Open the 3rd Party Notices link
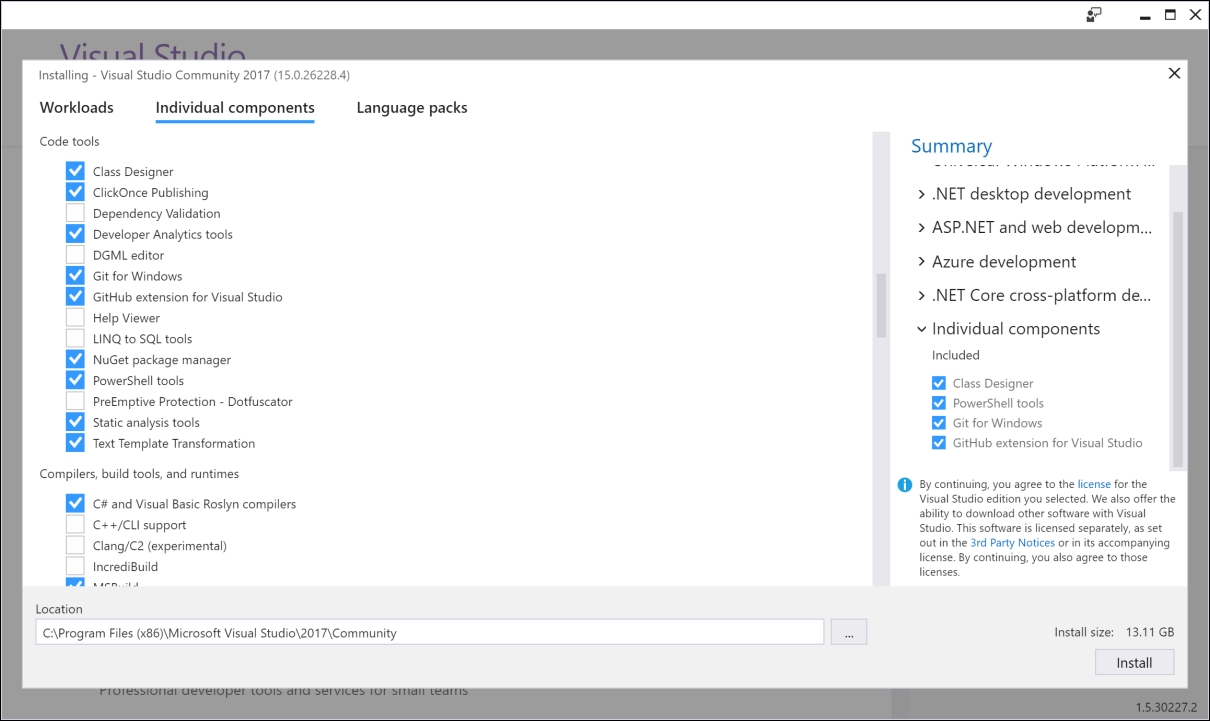The image size is (1210, 721). 1012,543
